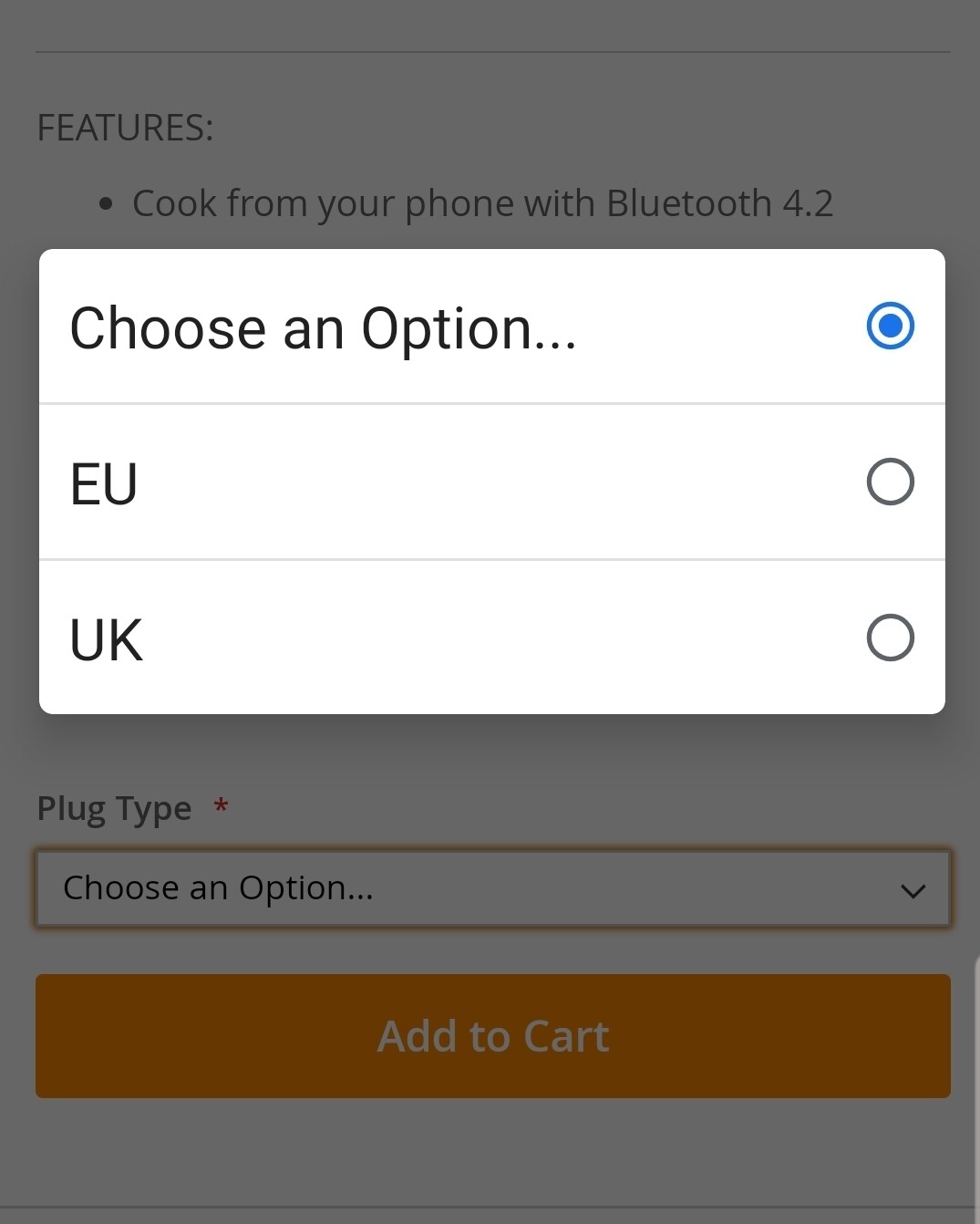Image resolution: width=980 pixels, height=1224 pixels.
Task: Click the Choose an Option text inside select box
Action: pyautogui.click(x=218, y=888)
